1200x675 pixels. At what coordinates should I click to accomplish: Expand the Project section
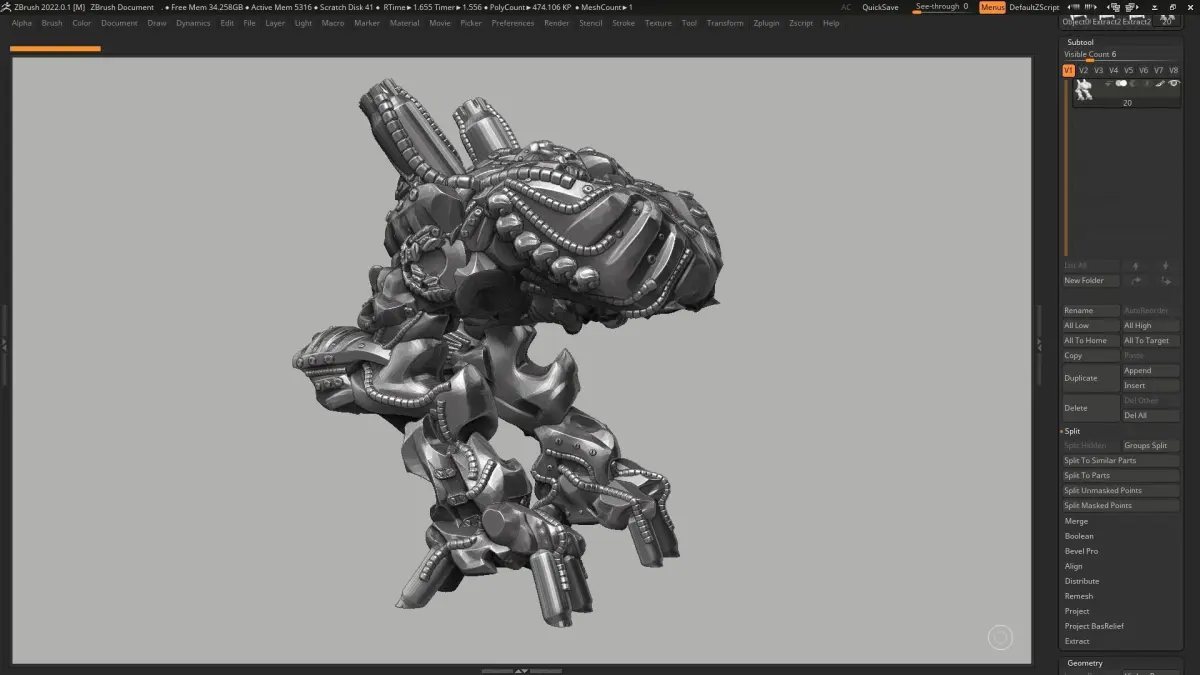click(x=1077, y=611)
